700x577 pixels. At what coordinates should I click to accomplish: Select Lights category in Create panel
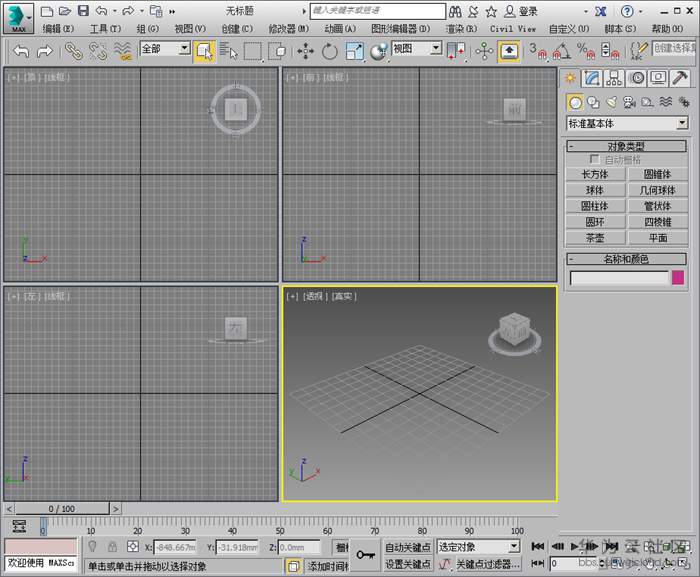point(612,103)
